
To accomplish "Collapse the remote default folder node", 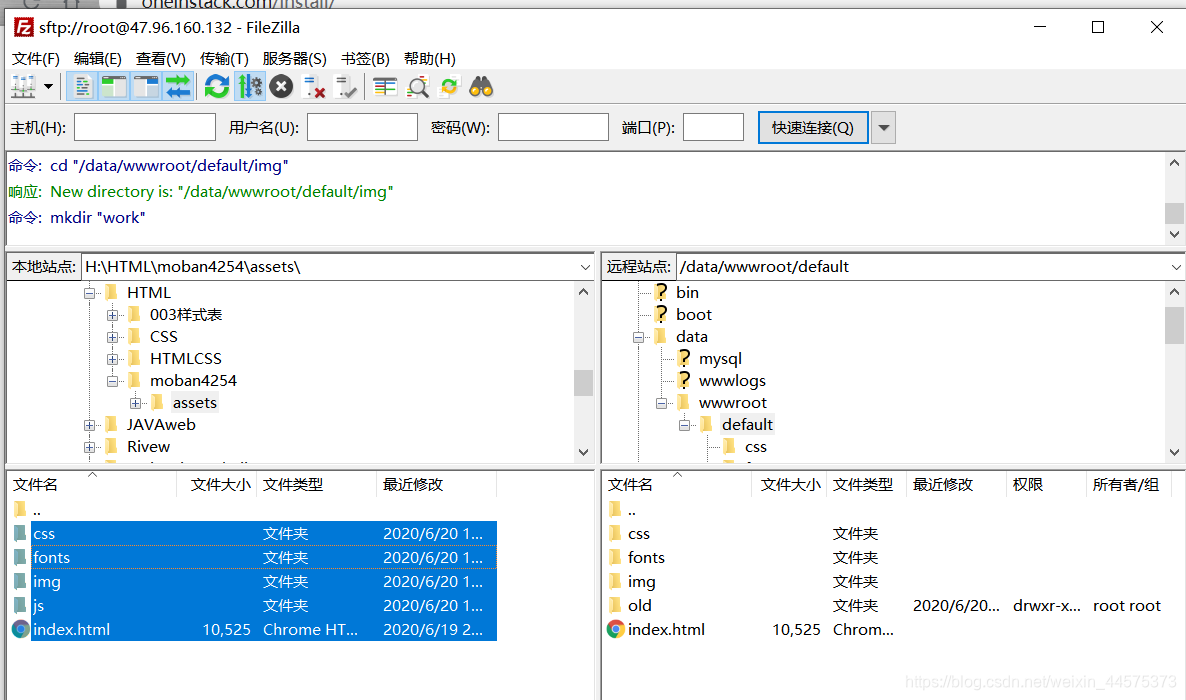I will pos(684,425).
